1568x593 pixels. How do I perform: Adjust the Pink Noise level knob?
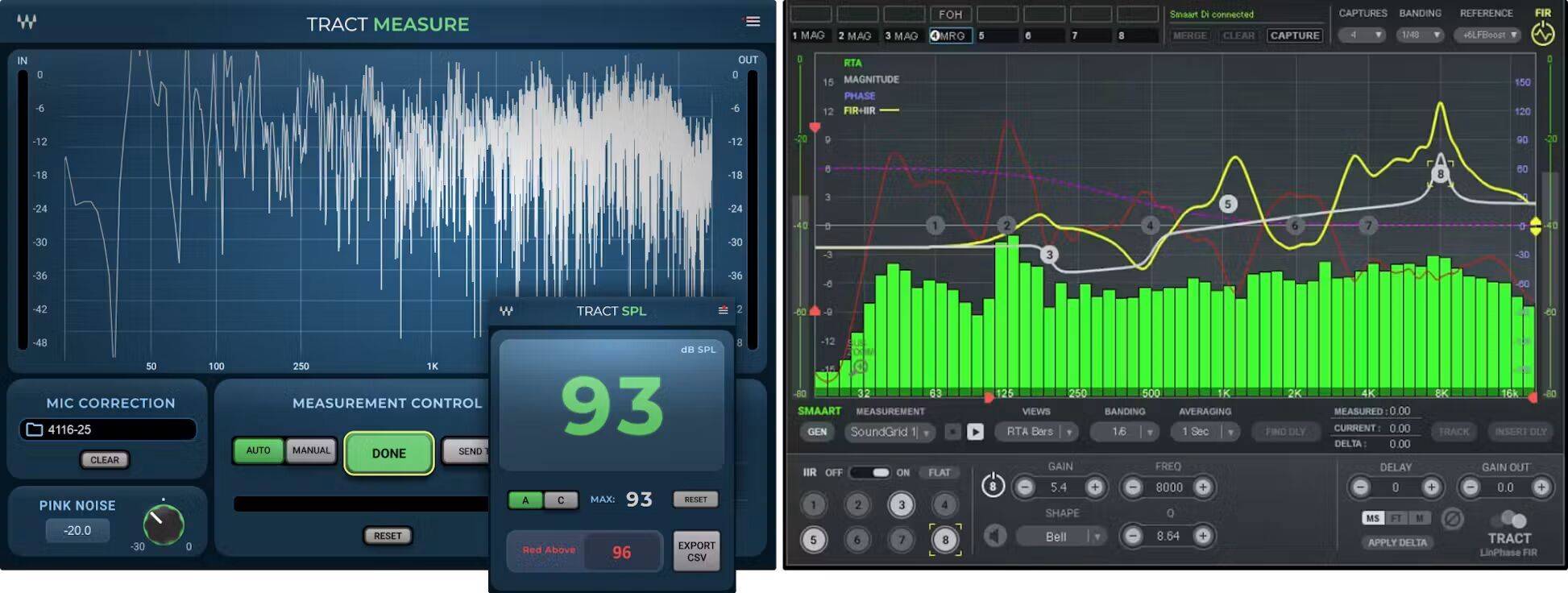pos(164,525)
